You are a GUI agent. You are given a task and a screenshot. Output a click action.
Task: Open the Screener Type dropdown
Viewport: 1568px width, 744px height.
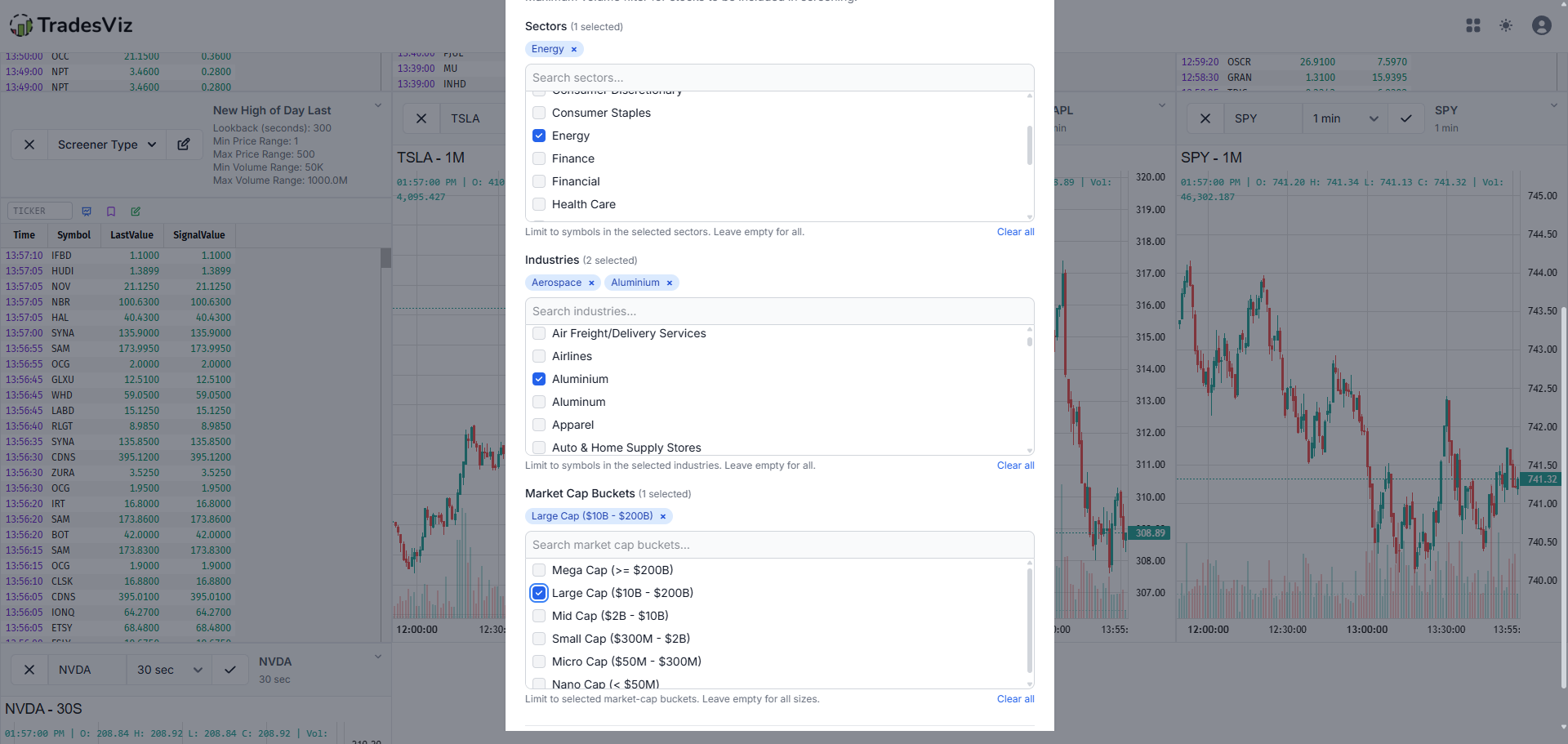coord(107,145)
